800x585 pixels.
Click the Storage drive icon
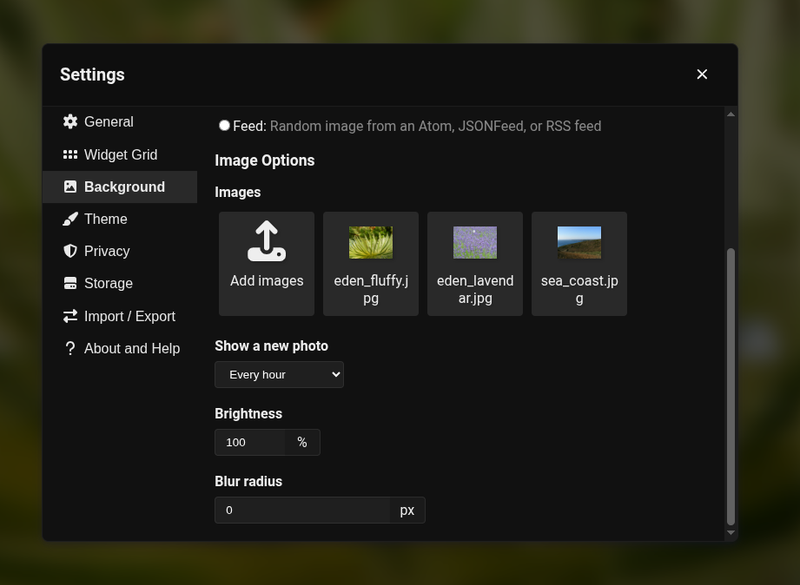click(x=70, y=283)
